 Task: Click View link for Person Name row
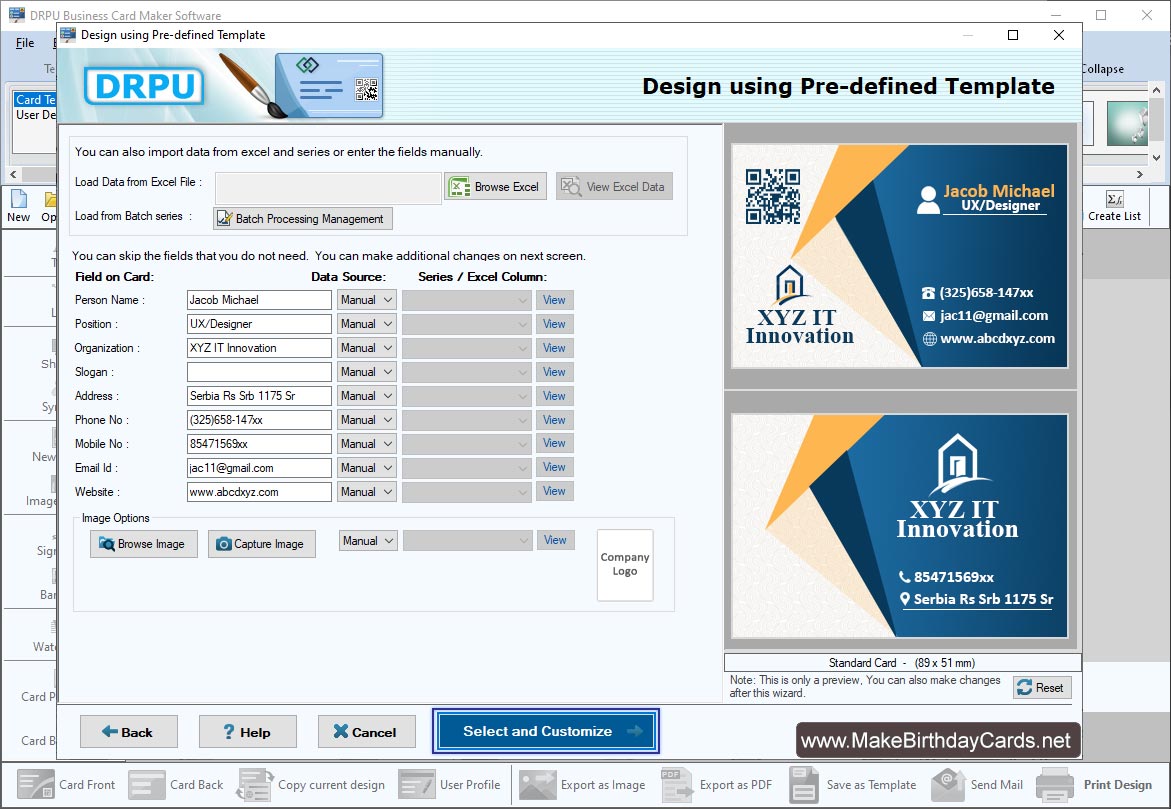tap(554, 300)
